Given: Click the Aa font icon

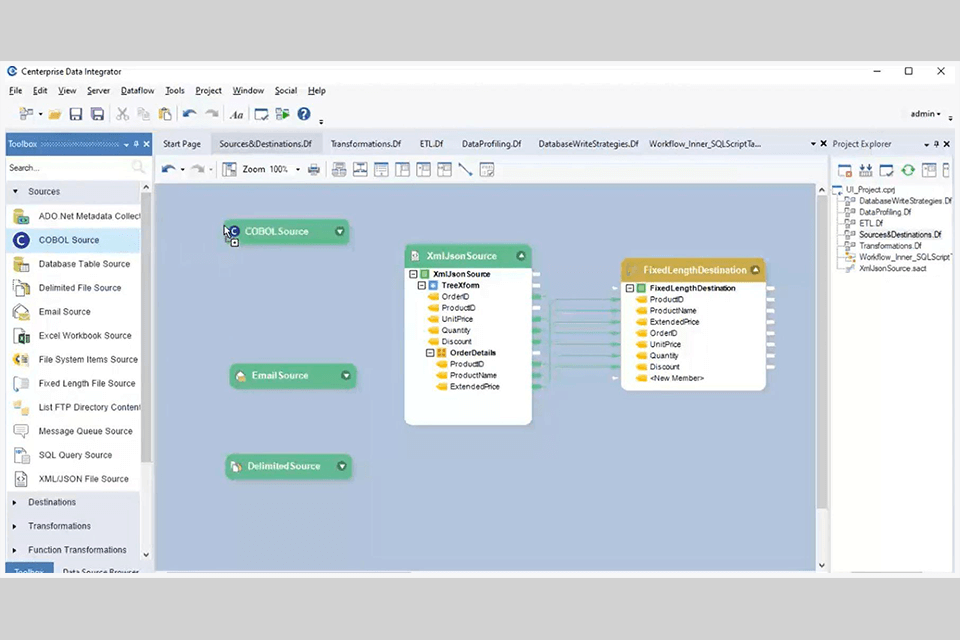Looking at the screenshot, I should [x=236, y=115].
